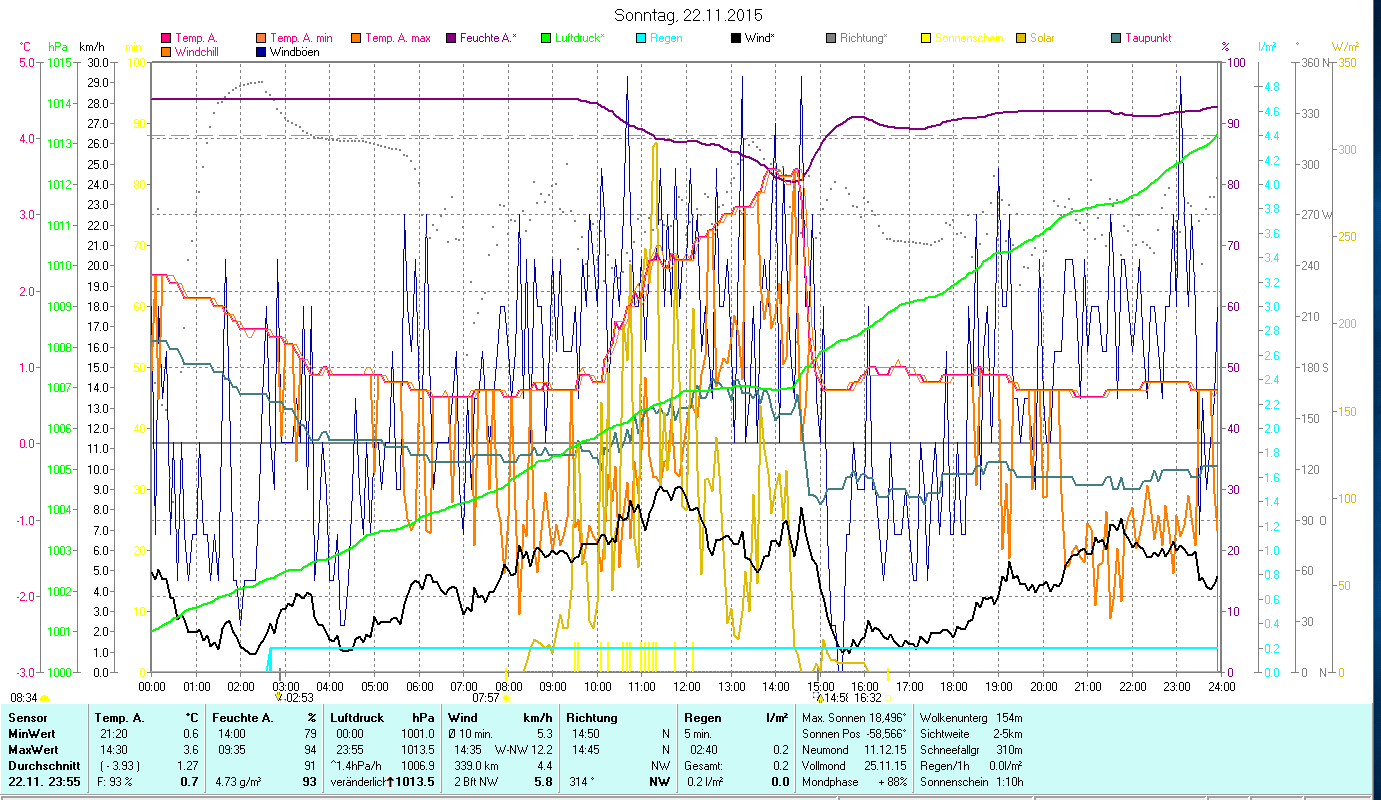Viewport: 1381px width, 800px height.
Task: Click the '314 °' wind direction value
Action: [582, 782]
